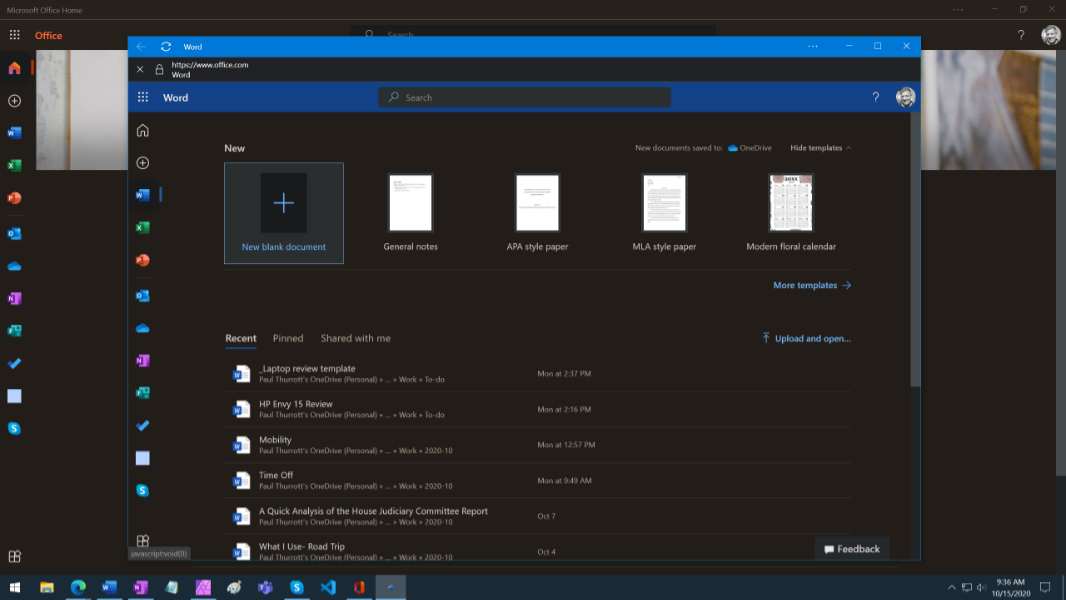Create a New blank document
This screenshot has width=1066, height=600.
(x=283, y=213)
